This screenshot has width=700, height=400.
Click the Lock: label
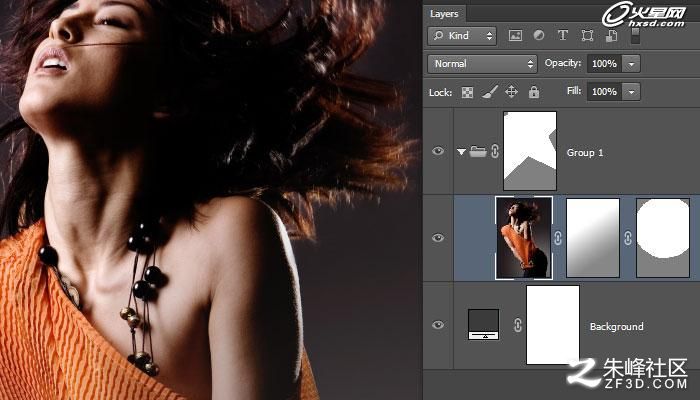coord(440,92)
